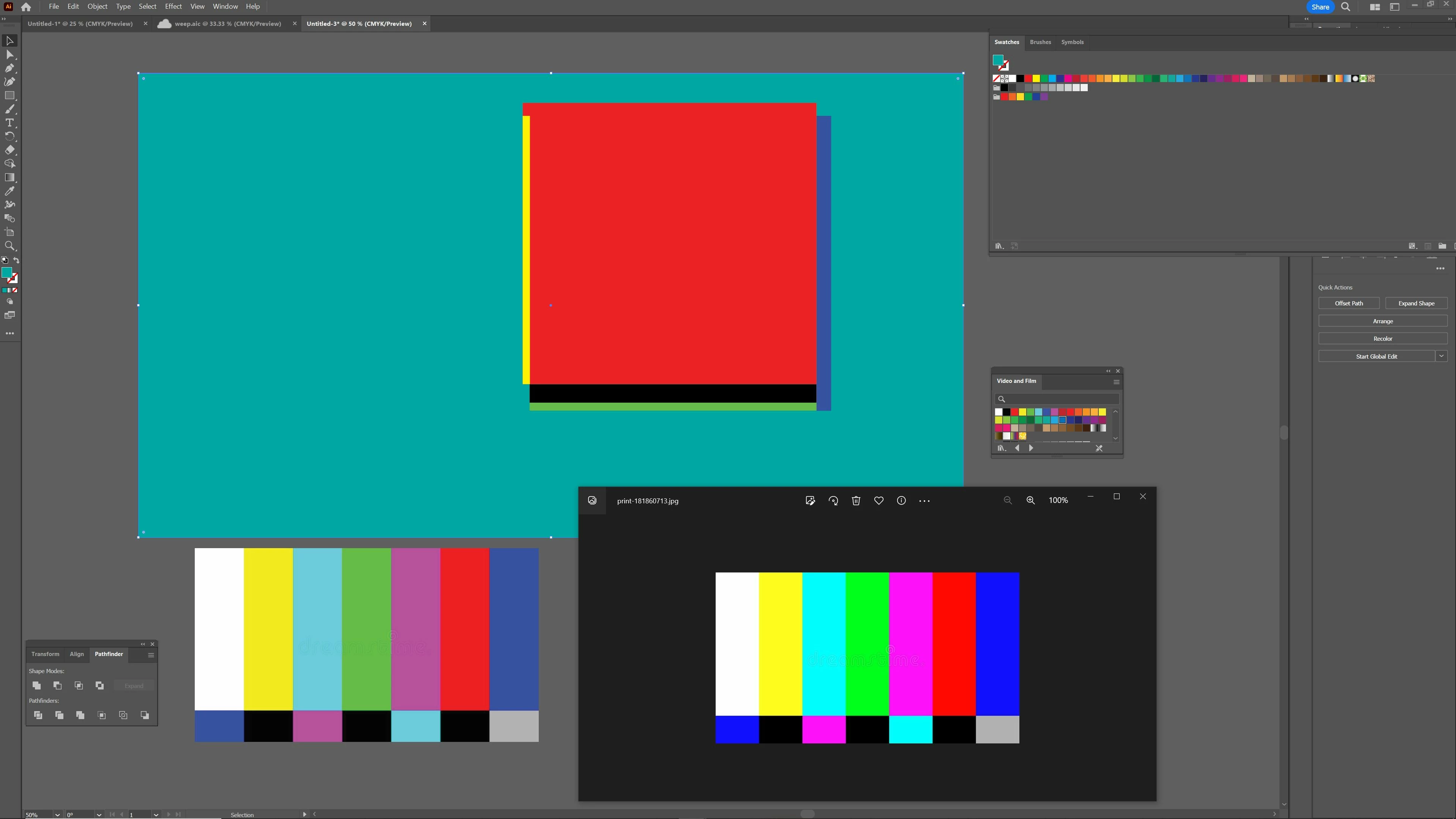Select the Pen tool
1456x819 pixels.
tap(9, 68)
